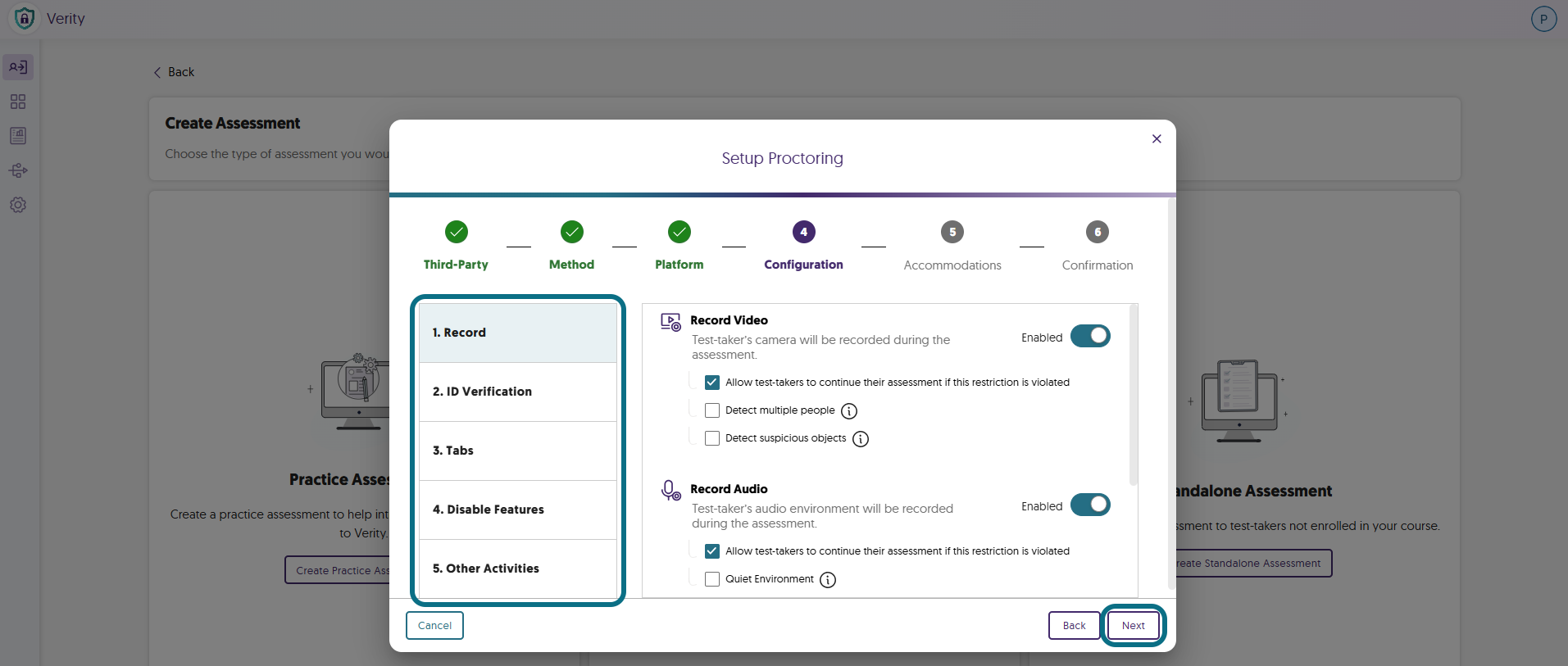Click the Verity shield logo

tap(25, 18)
